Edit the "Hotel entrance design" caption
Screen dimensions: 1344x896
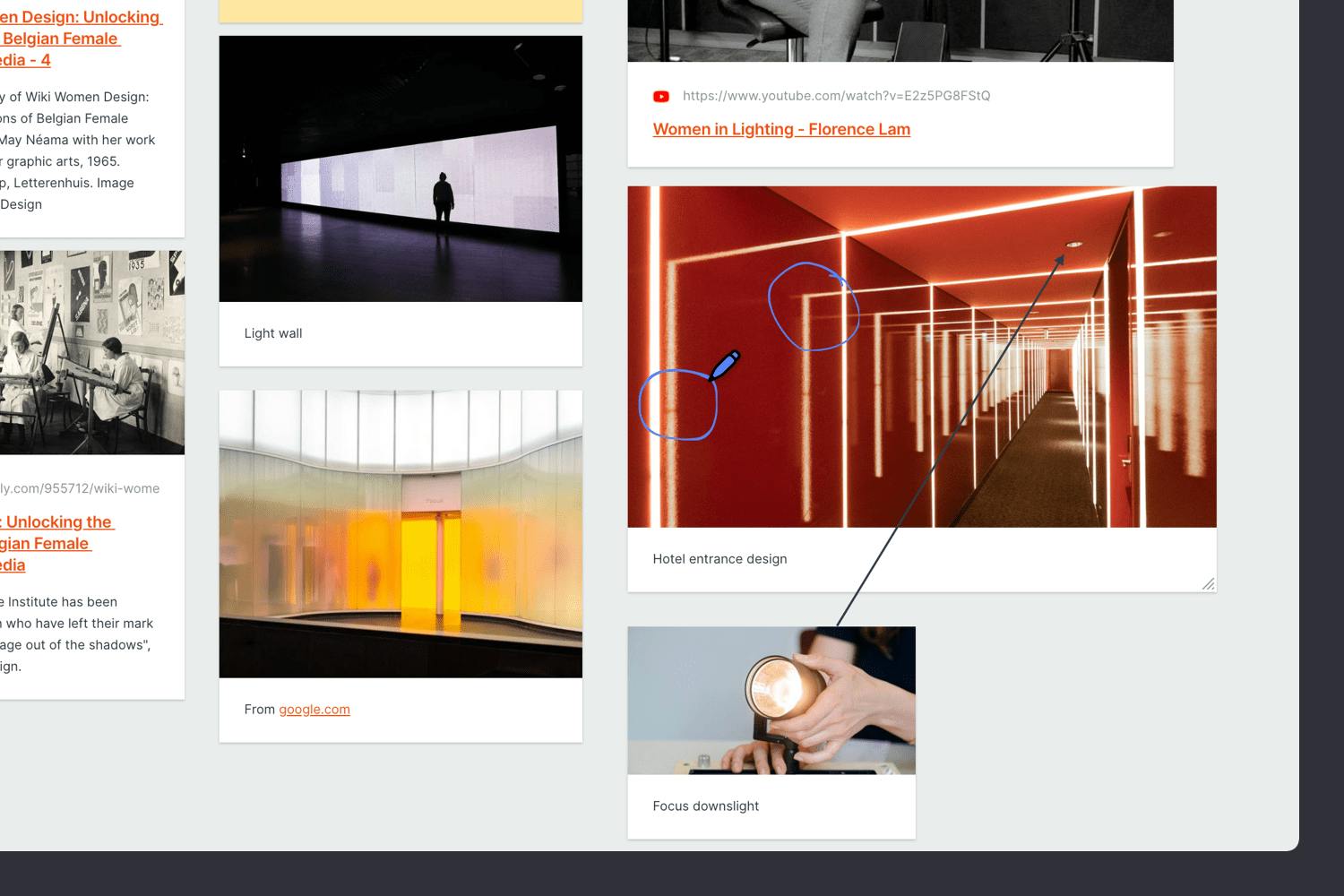point(719,559)
